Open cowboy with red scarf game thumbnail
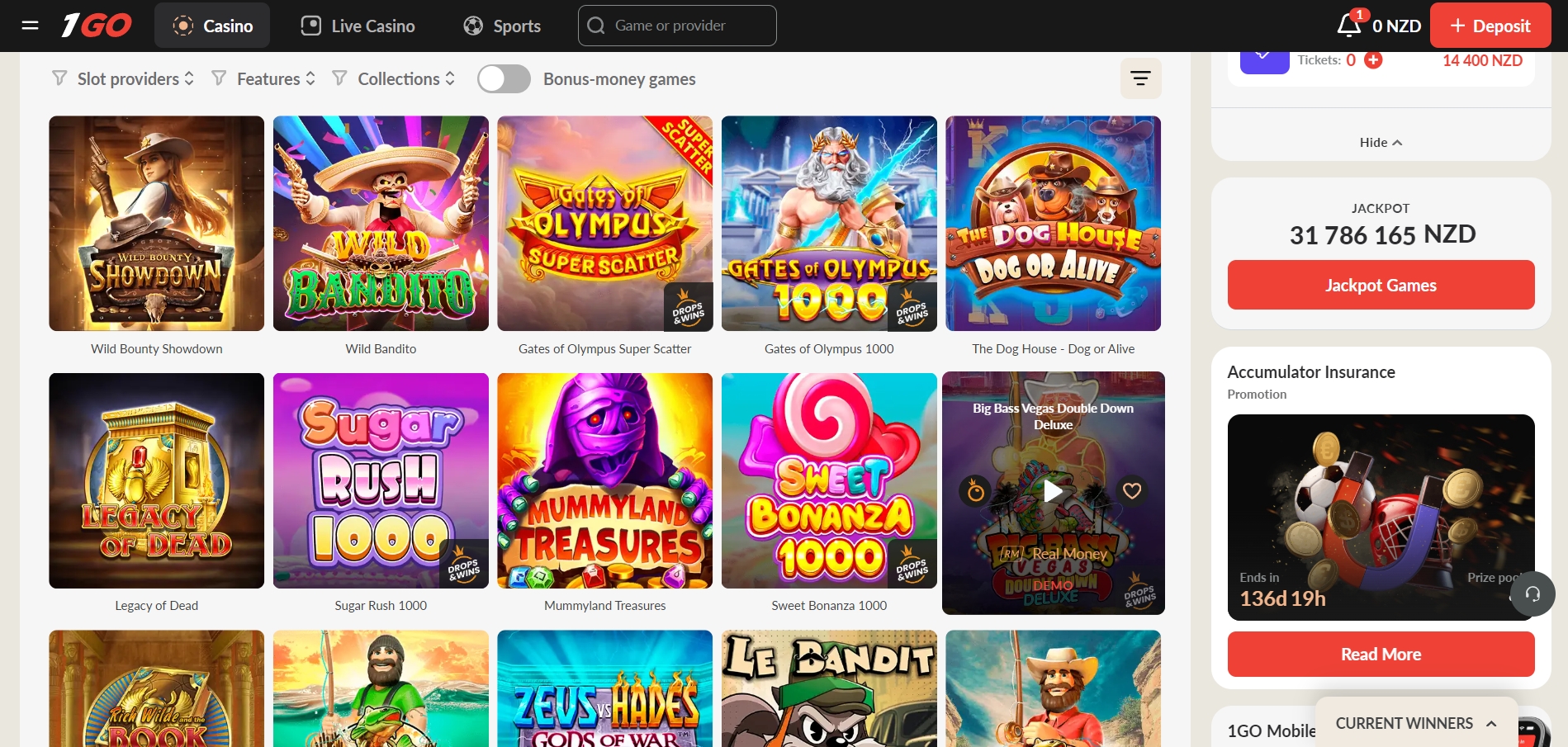 (x=1054, y=688)
